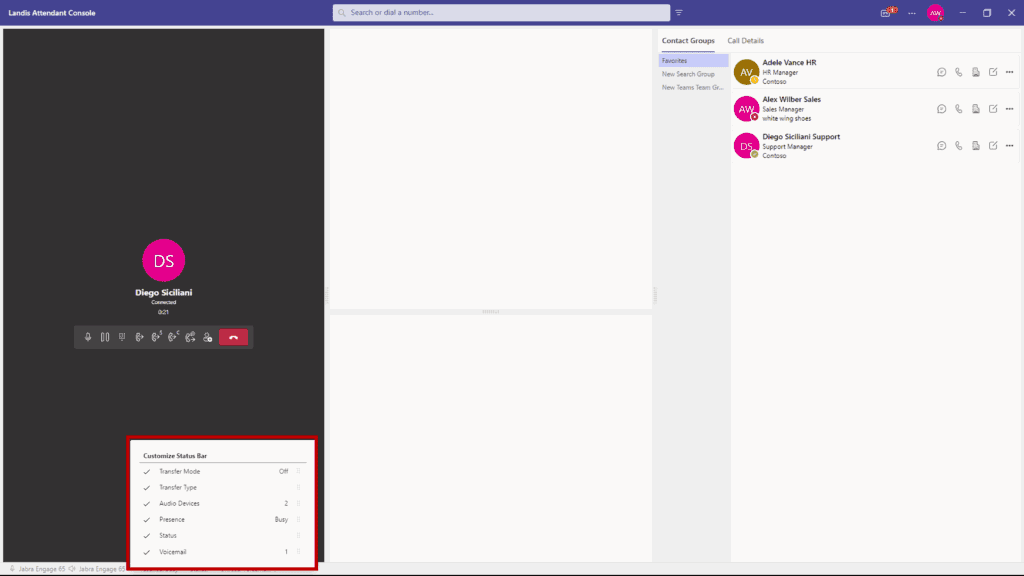Open the transfer call icon

pos(138,337)
